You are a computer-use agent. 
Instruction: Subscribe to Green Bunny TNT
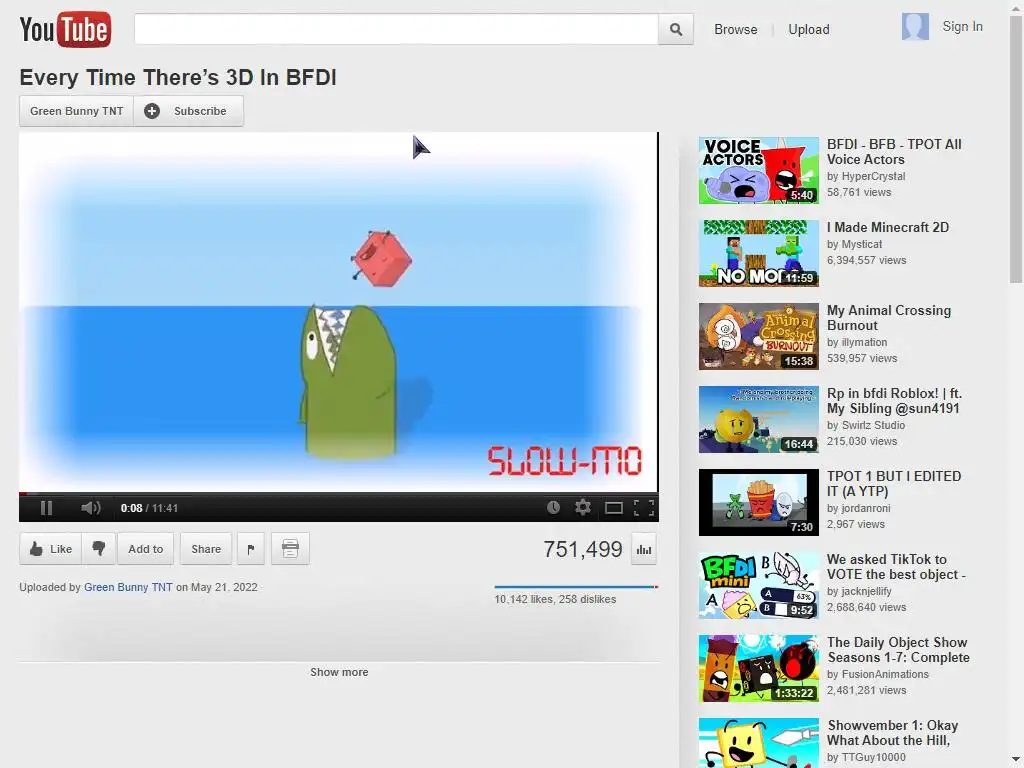tap(189, 111)
